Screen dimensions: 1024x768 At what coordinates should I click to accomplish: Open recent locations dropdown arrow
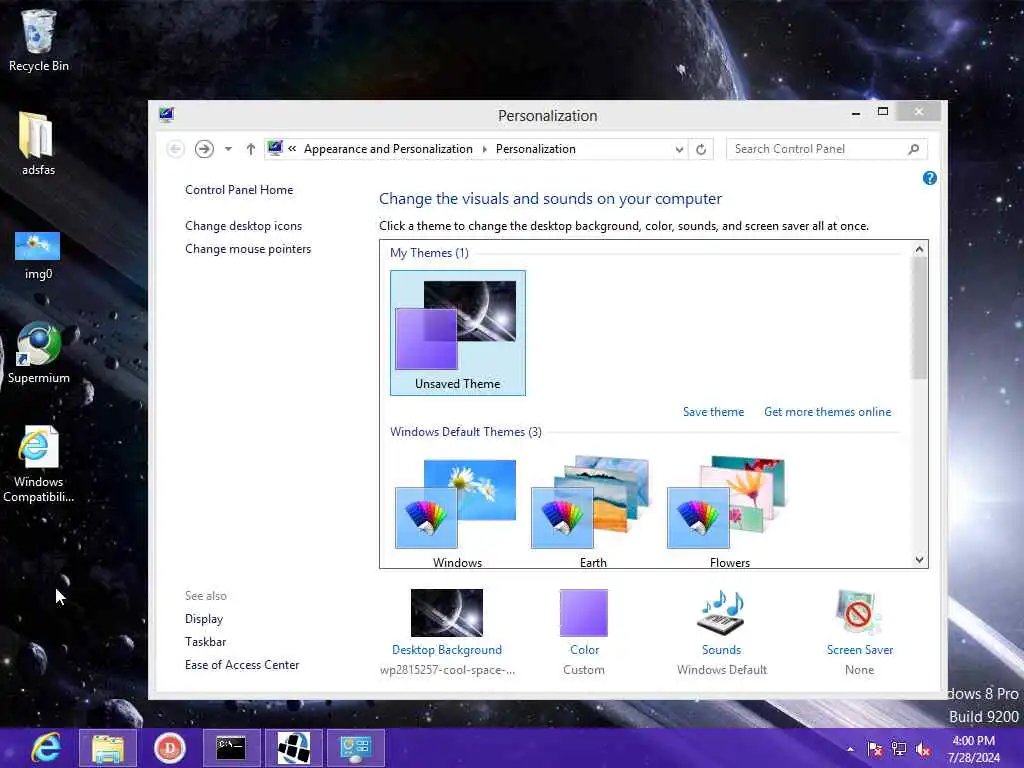(228, 149)
